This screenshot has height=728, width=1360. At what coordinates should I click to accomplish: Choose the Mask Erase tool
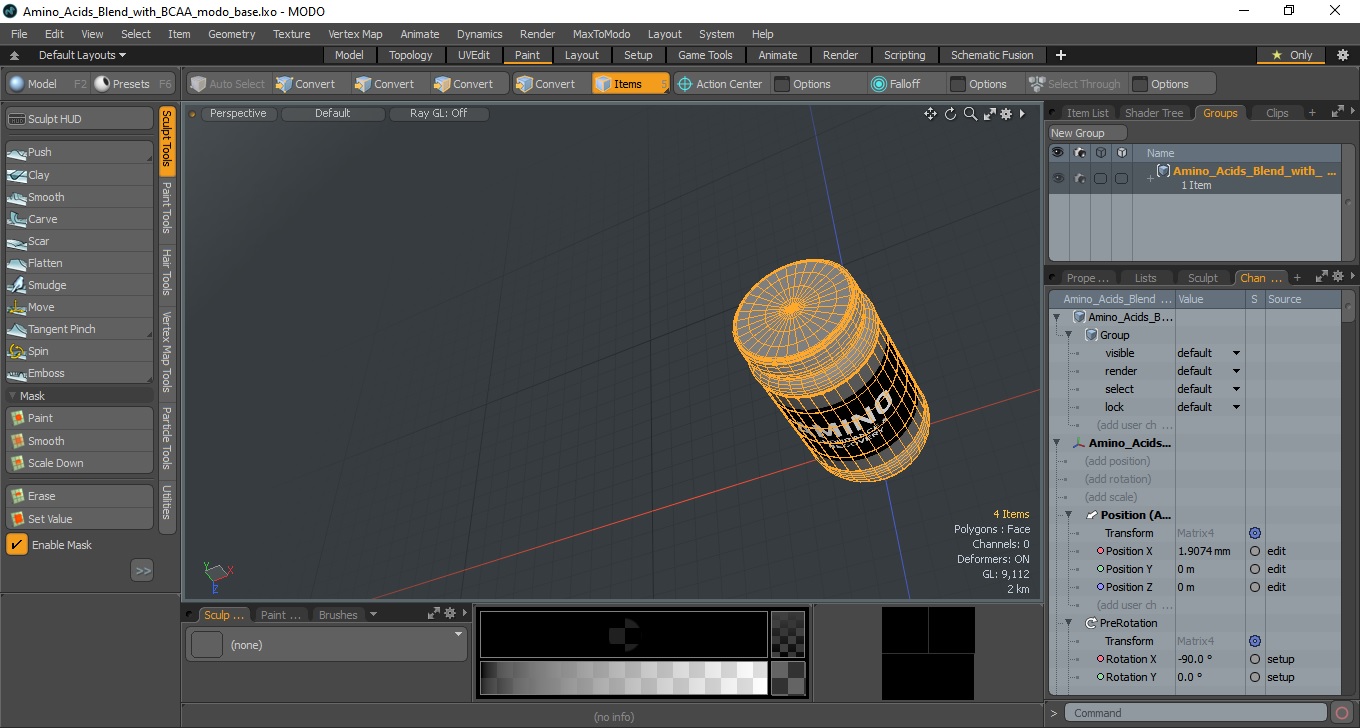pyautogui.click(x=80, y=496)
